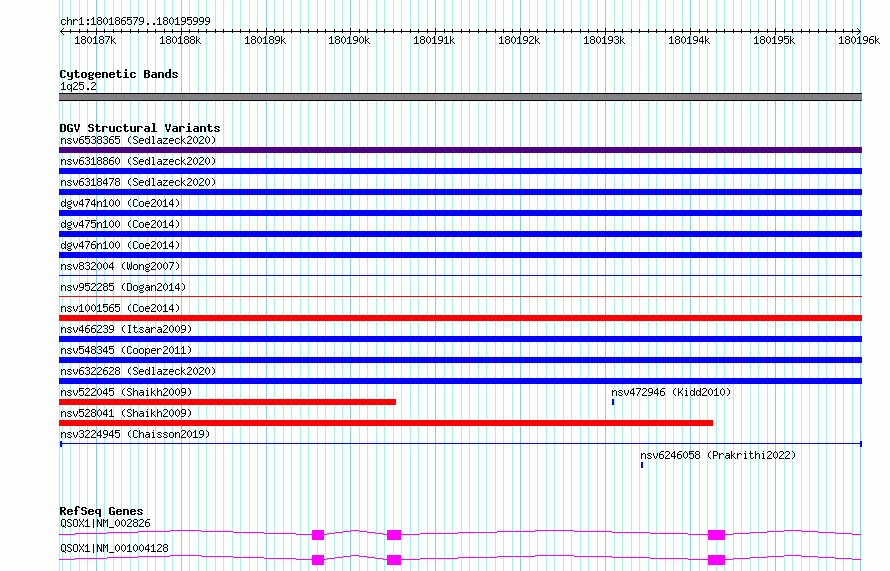
Task: Select the Cytogenetic Bands track title
Action: click(x=119, y=74)
